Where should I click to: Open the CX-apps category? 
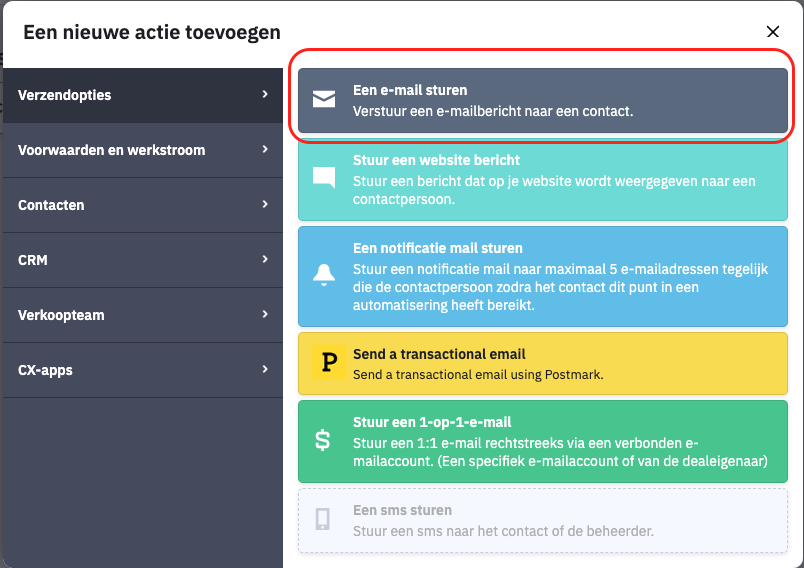143,370
